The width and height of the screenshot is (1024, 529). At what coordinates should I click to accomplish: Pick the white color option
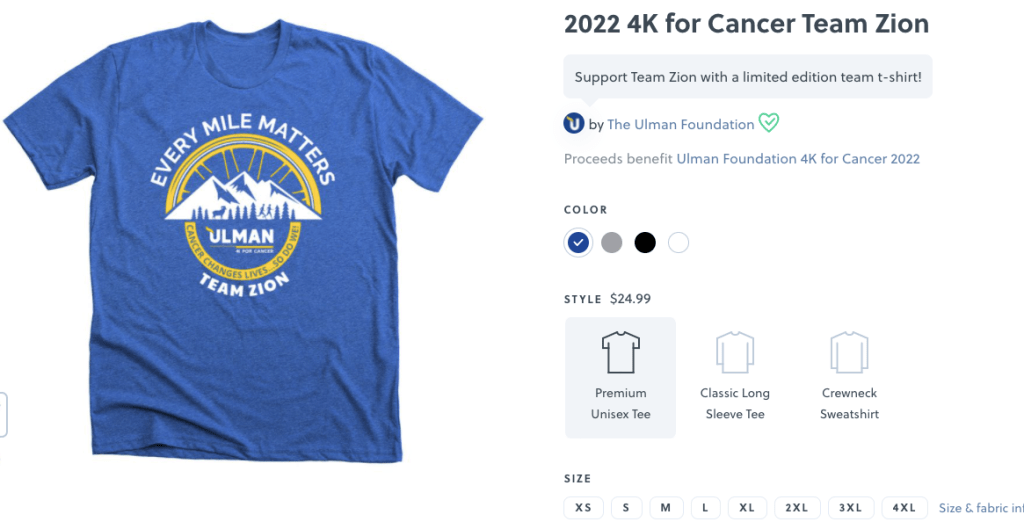(679, 243)
